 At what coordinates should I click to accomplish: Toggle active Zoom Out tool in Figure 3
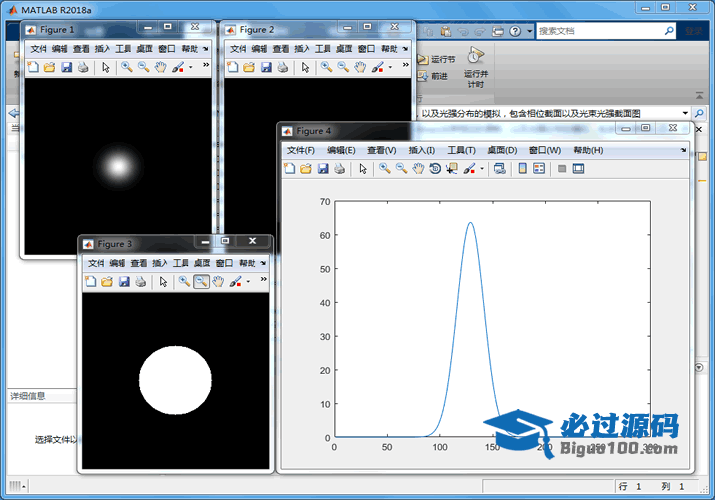coord(201,282)
